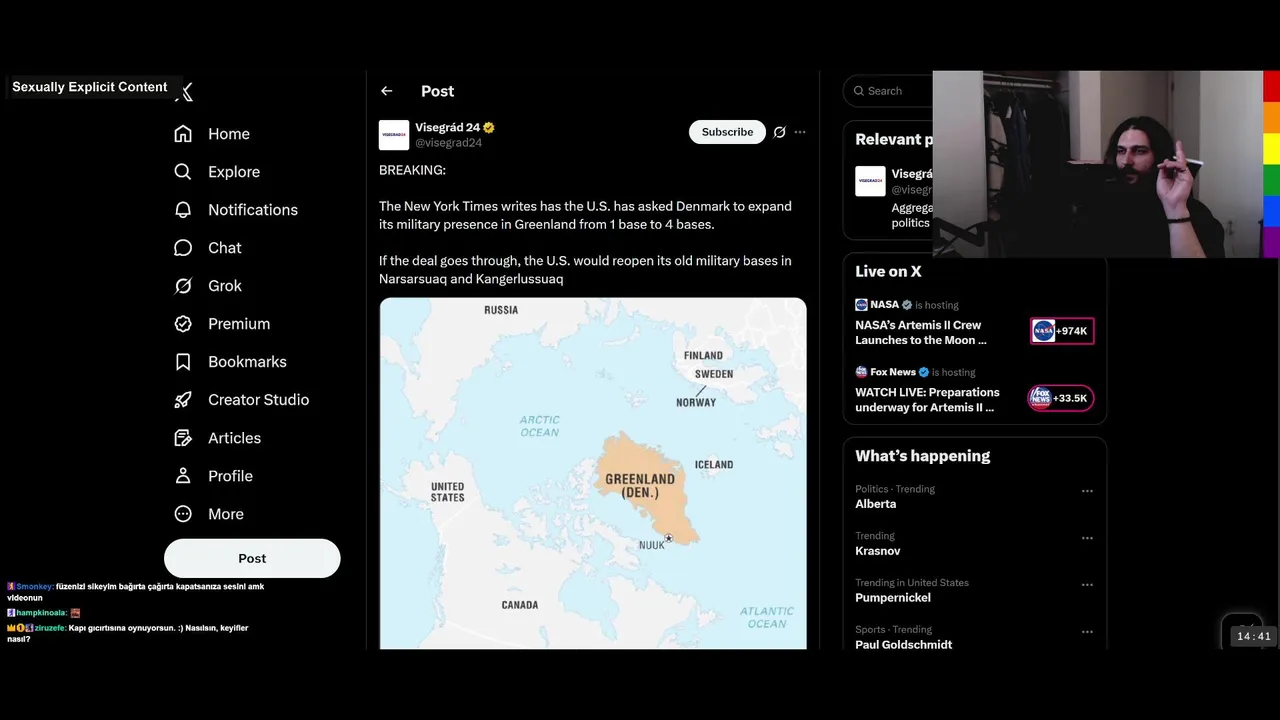Click ziruzefe's username in chat overlay
This screenshot has width=1280, height=720.
(50, 628)
